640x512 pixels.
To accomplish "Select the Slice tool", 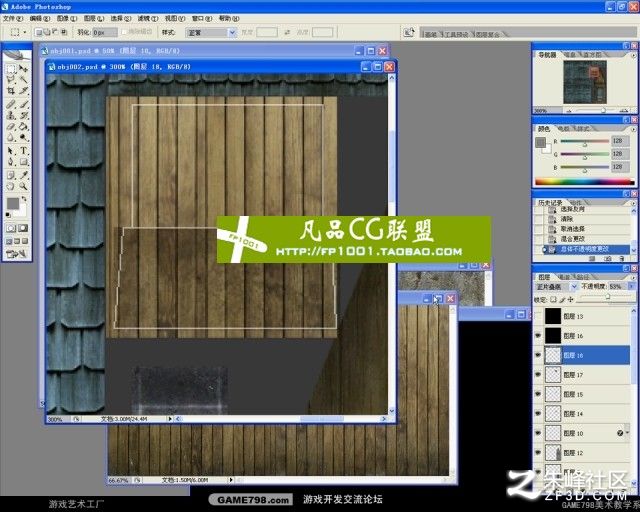I will [x=23, y=91].
